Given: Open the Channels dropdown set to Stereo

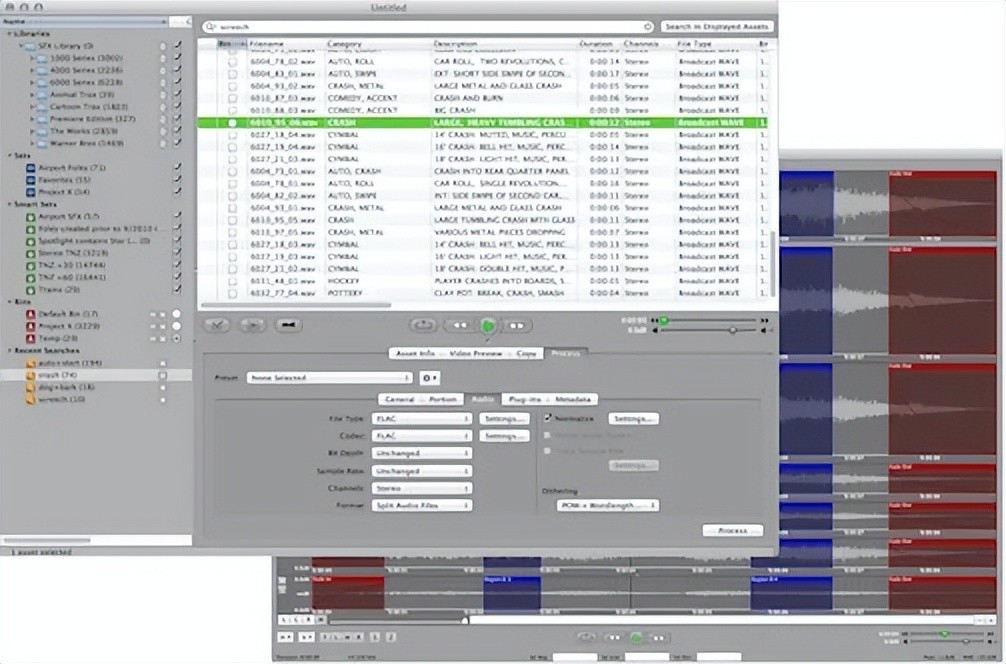Looking at the screenshot, I should click(x=422, y=488).
